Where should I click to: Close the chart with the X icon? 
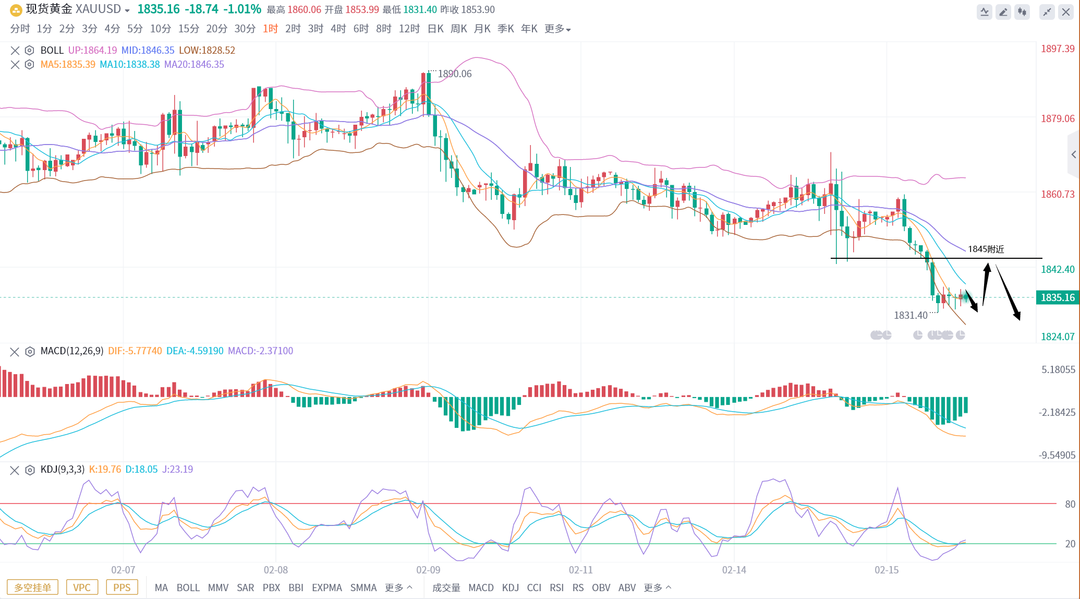pyautogui.click(x=1066, y=12)
